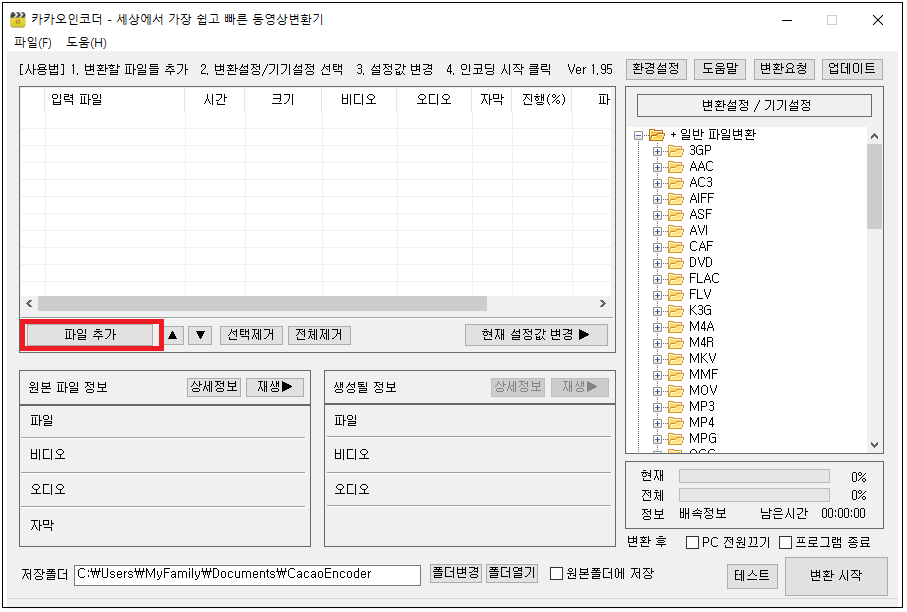Expand the AAC folder node
Screen dimensions: 907x612
tap(657, 167)
